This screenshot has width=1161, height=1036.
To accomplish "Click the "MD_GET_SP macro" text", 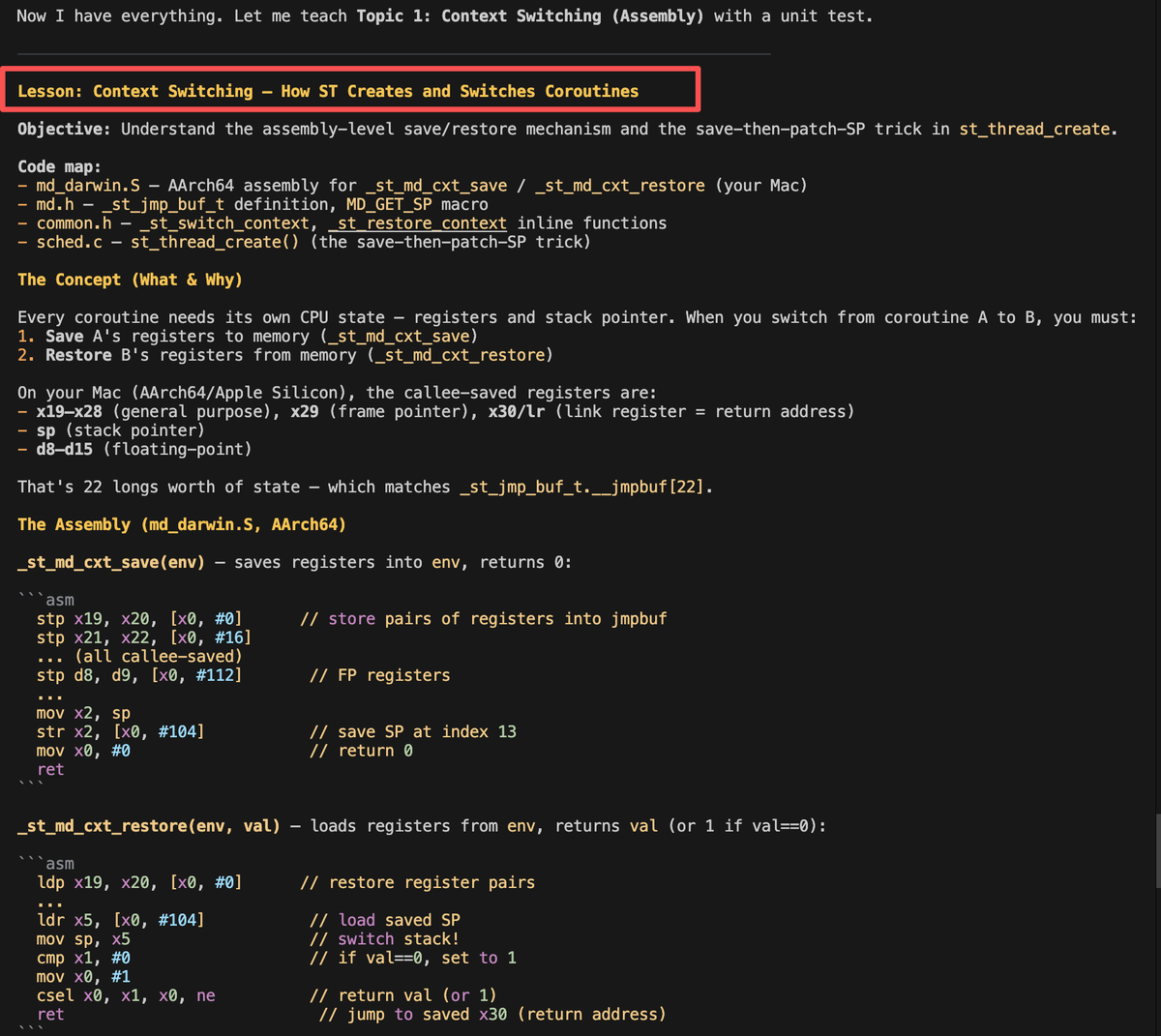I will point(417,204).
